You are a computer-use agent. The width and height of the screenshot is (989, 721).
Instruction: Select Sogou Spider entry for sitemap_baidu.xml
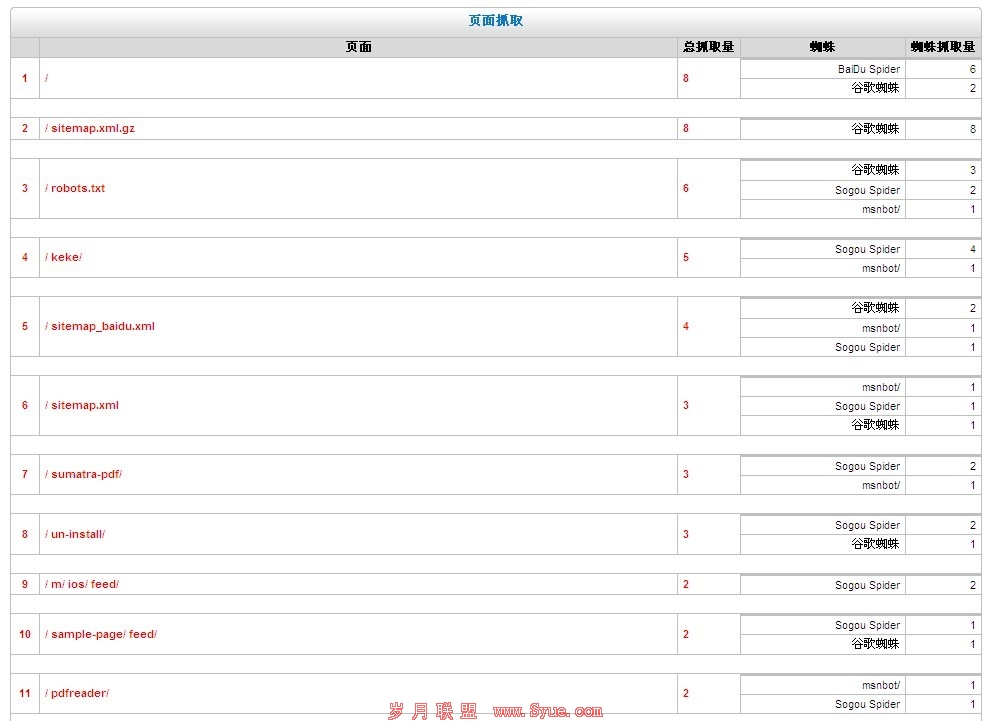(x=867, y=347)
